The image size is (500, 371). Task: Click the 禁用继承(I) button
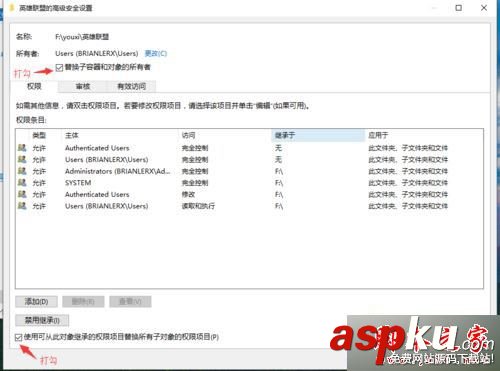[x=42, y=320]
